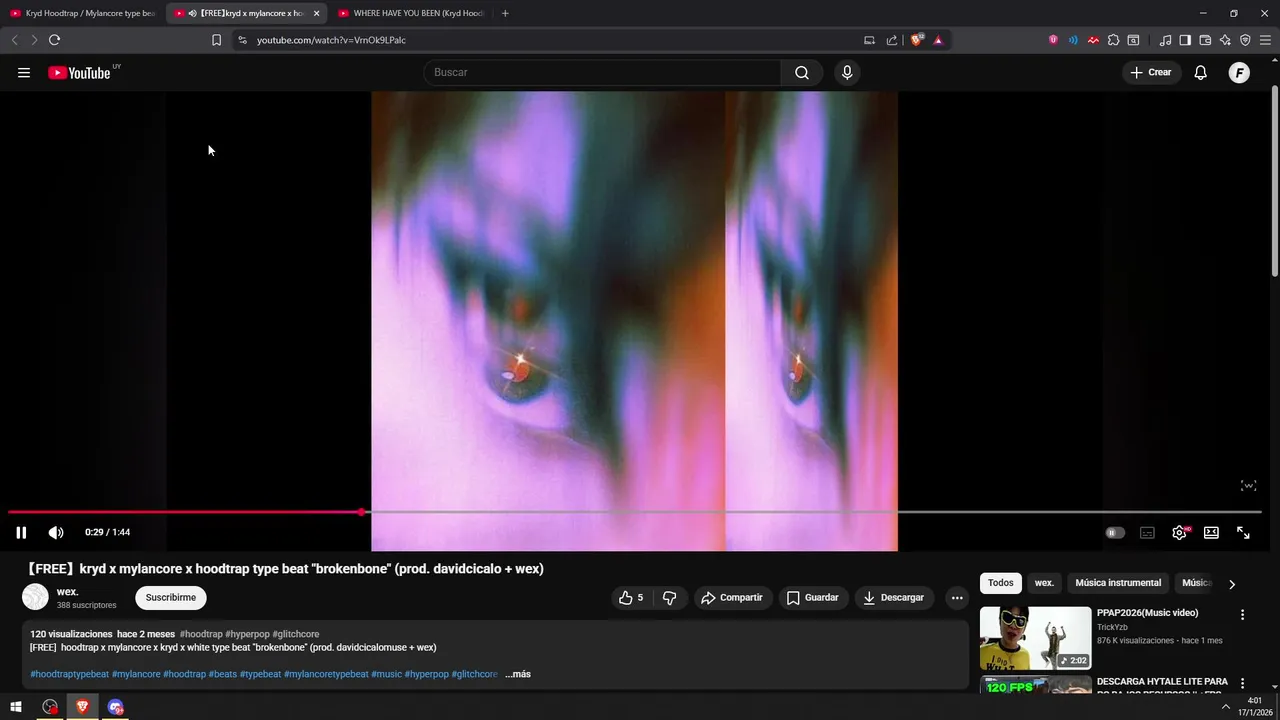1280x720 pixels.
Task: Open the PPAP2026 video thumbnail
Action: 1035,638
